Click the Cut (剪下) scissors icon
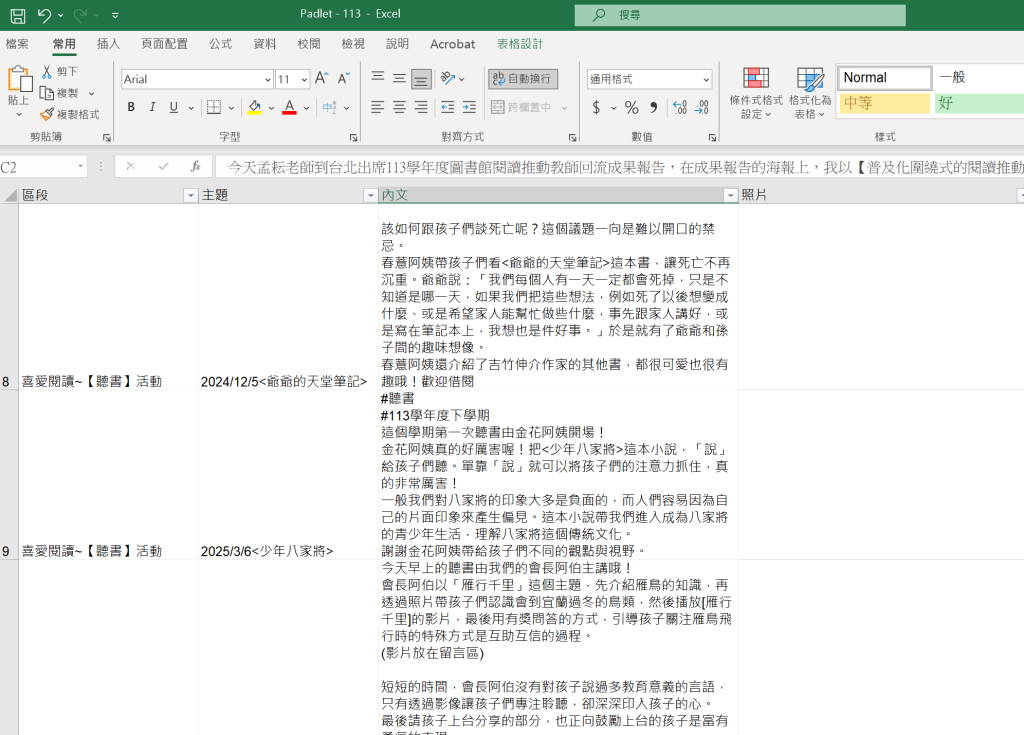The image size is (1024, 735). [x=47, y=72]
